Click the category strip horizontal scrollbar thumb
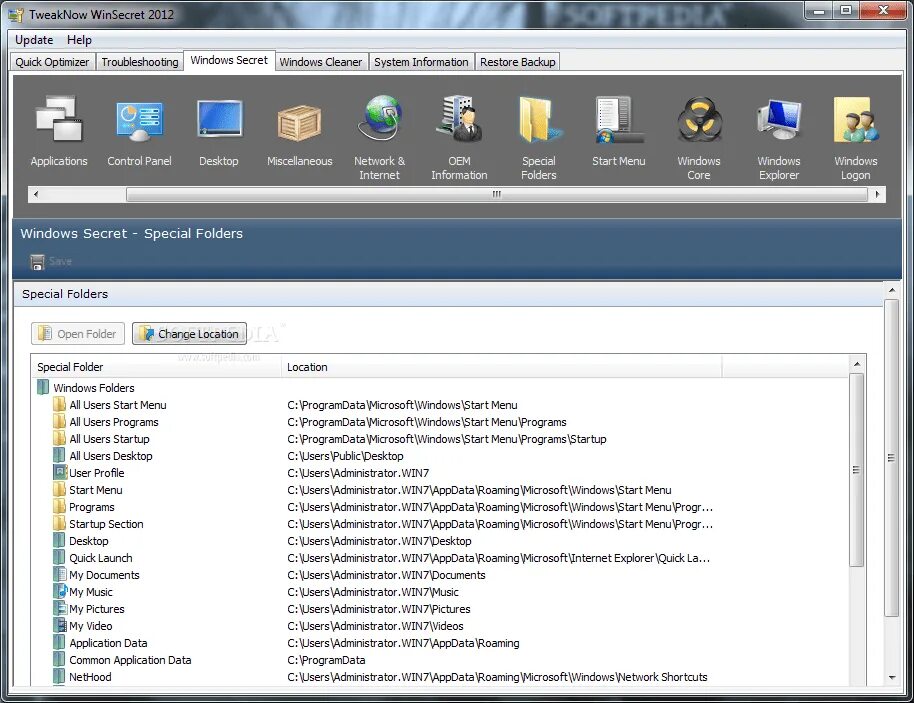The height and width of the screenshot is (703, 914). point(497,194)
